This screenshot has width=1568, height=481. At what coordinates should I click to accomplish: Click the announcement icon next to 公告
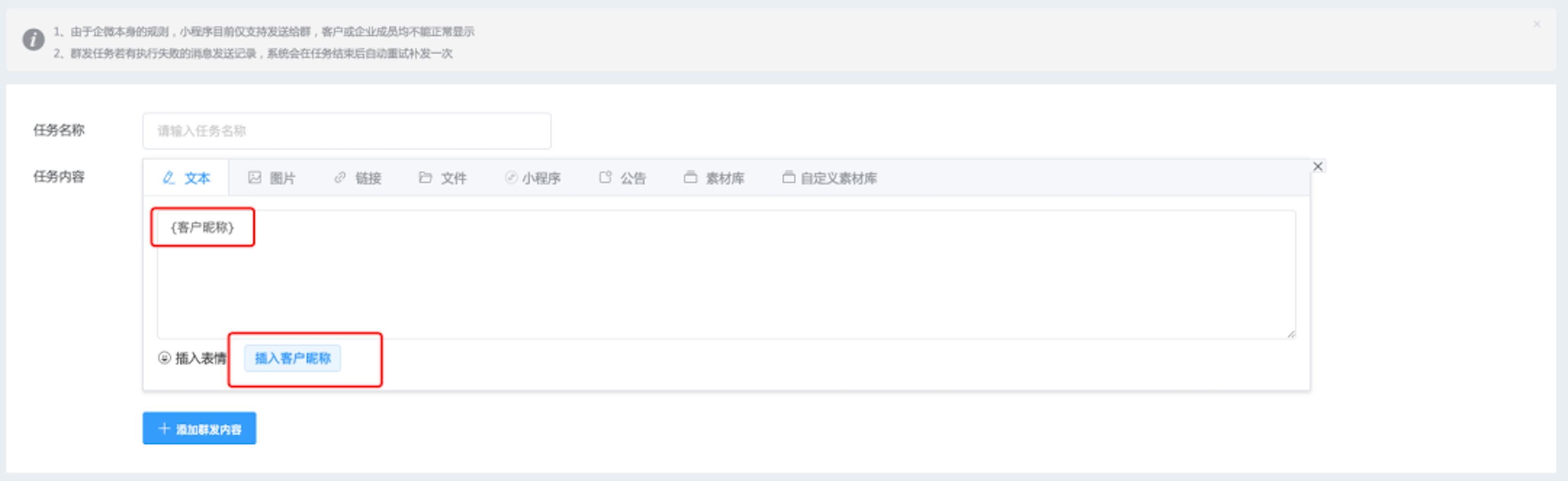pos(605,177)
